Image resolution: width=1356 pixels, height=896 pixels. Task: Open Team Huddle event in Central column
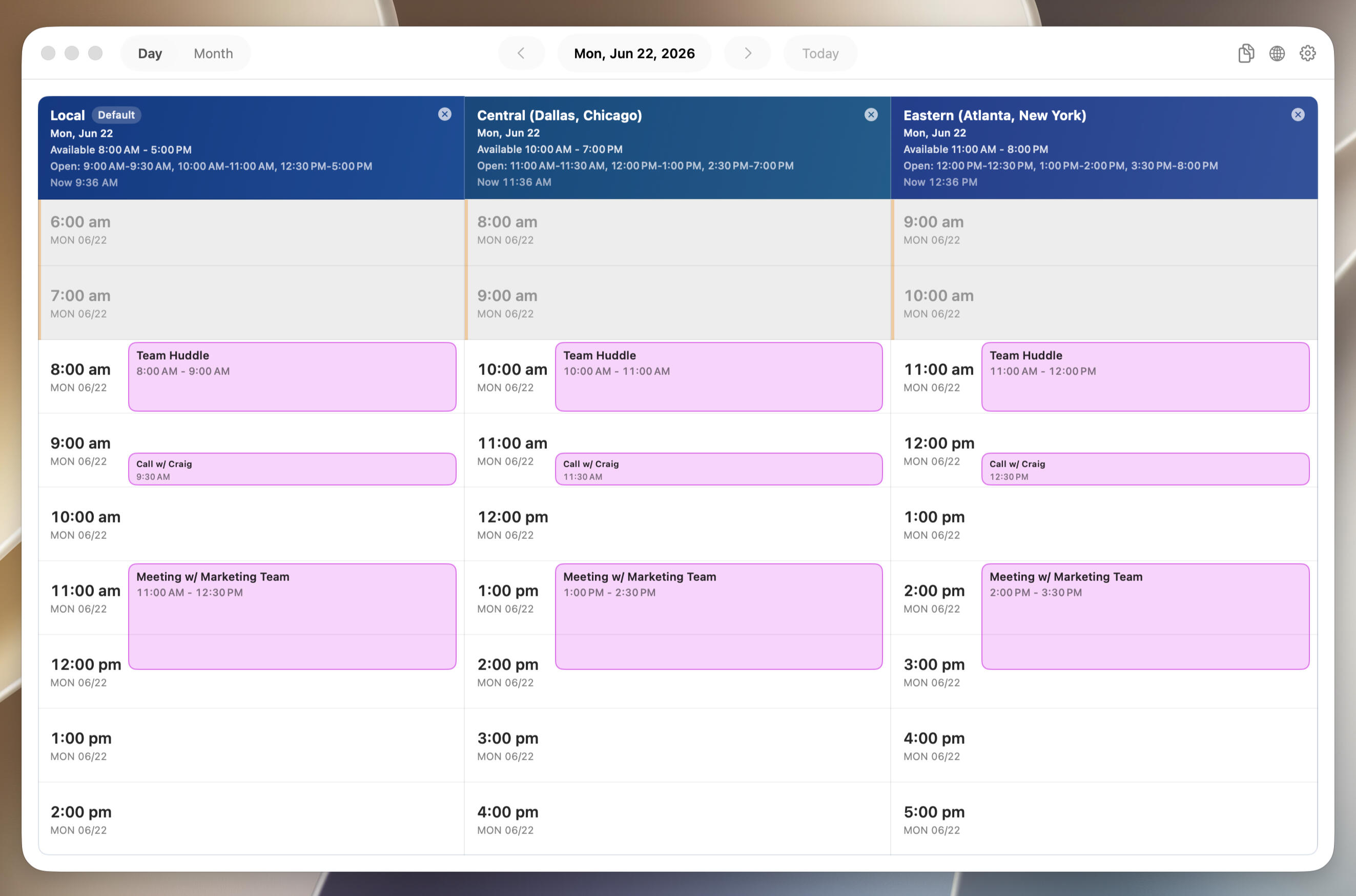click(x=718, y=377)
